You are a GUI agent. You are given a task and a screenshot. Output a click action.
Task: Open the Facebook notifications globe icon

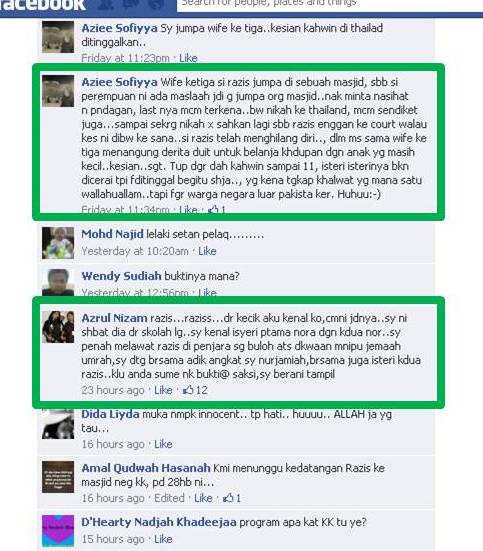point(155,4)
